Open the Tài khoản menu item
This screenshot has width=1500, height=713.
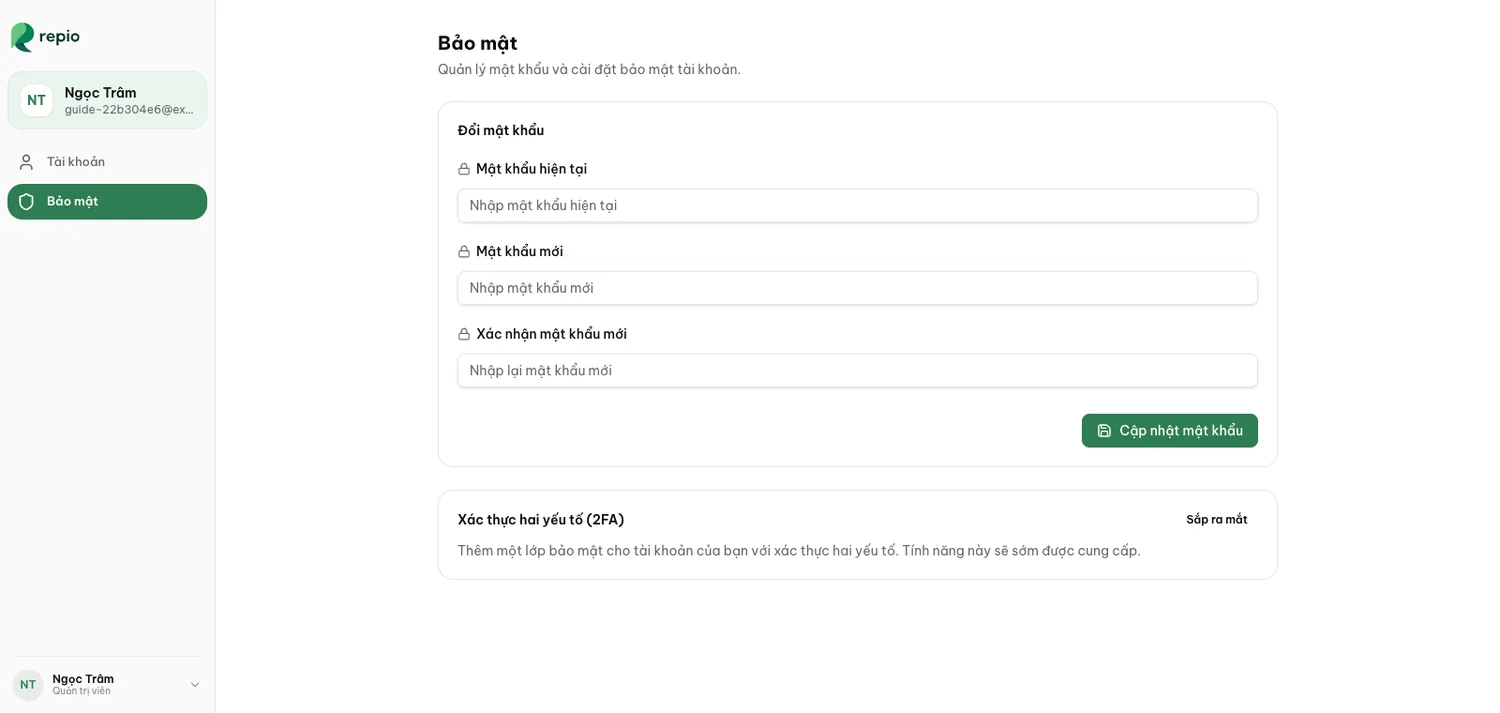coord(107,162)
